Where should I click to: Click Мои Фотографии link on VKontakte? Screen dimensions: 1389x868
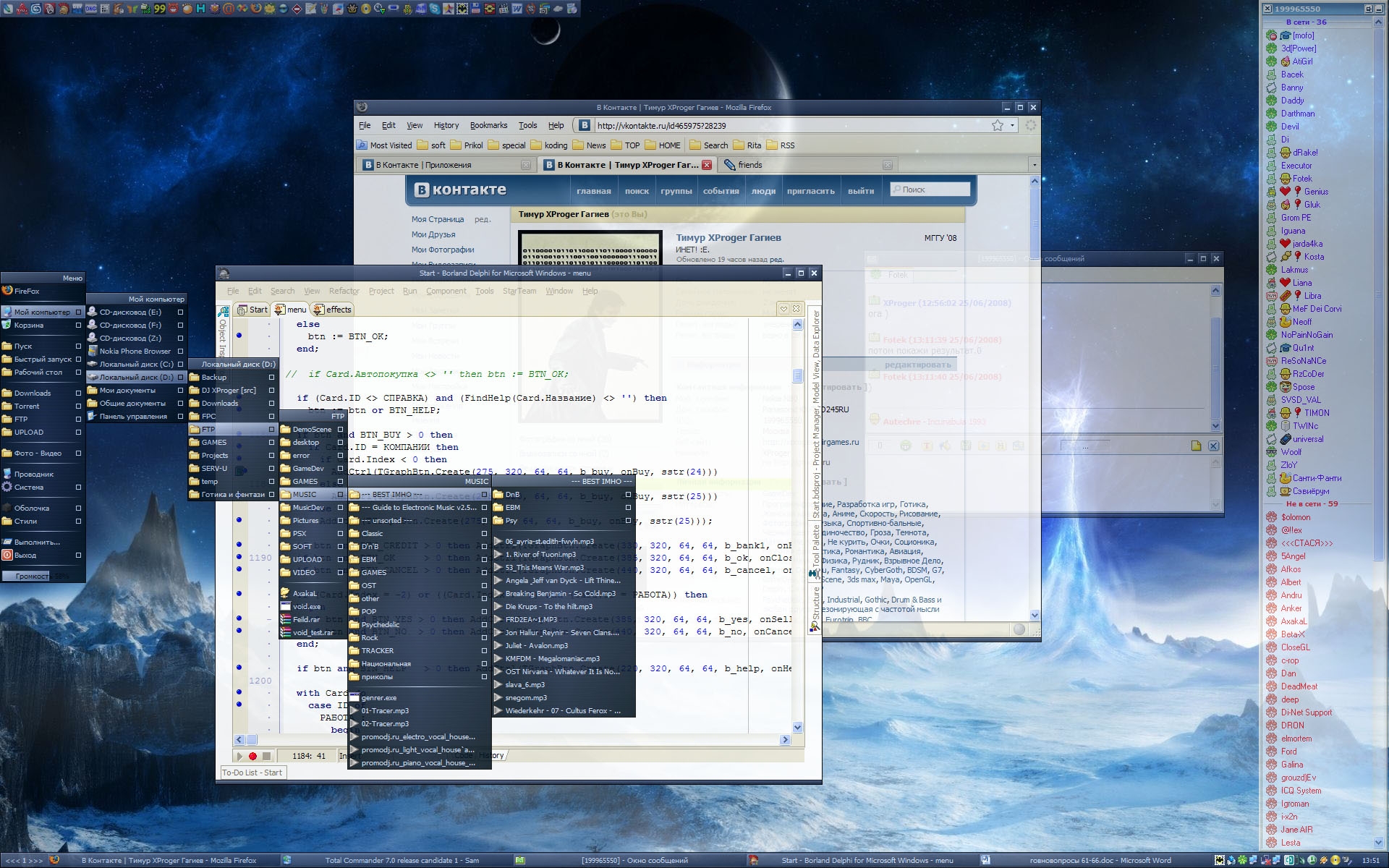pyautogui.click(x=443, y=250)
